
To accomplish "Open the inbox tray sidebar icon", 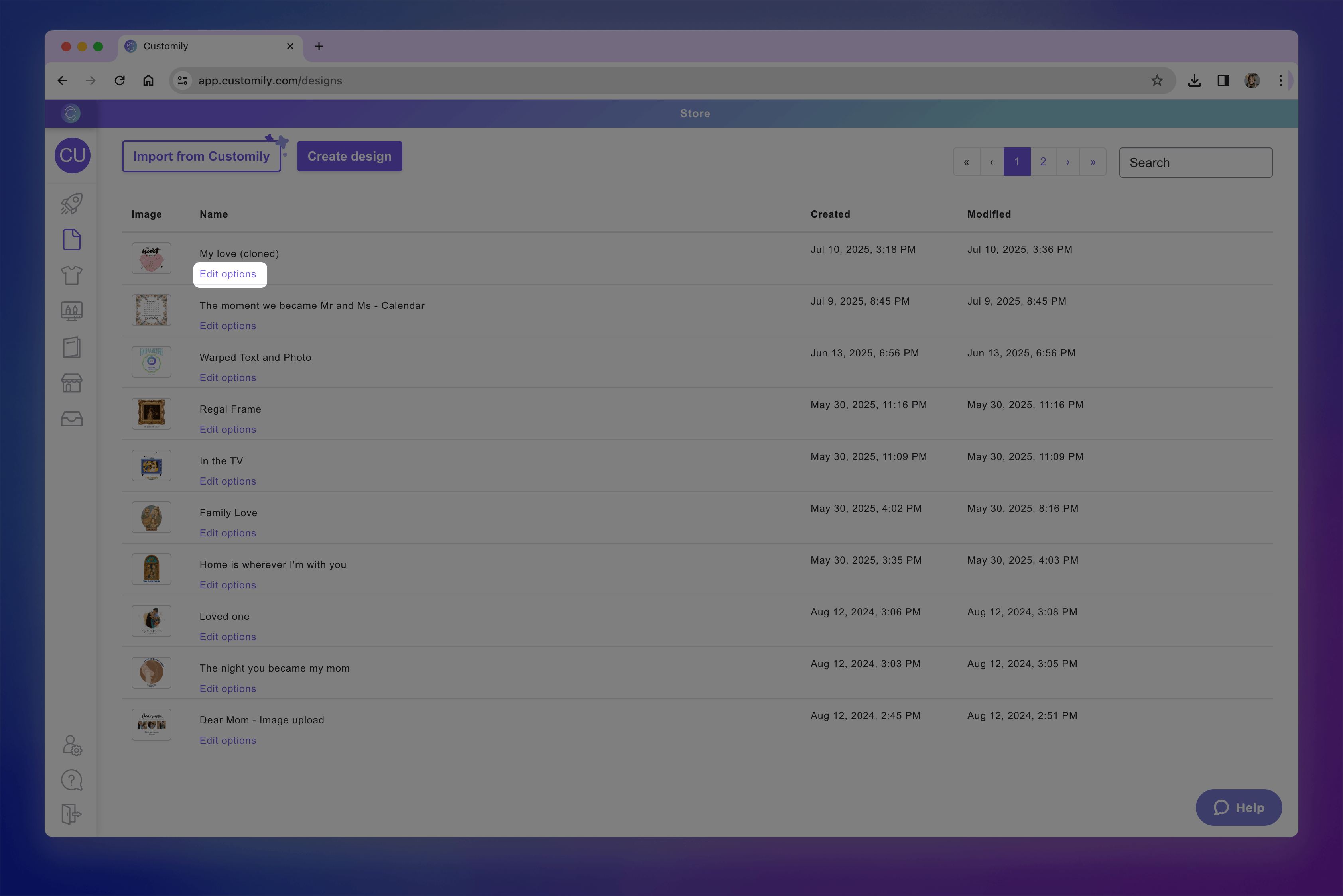I will (x=71, y=419).
